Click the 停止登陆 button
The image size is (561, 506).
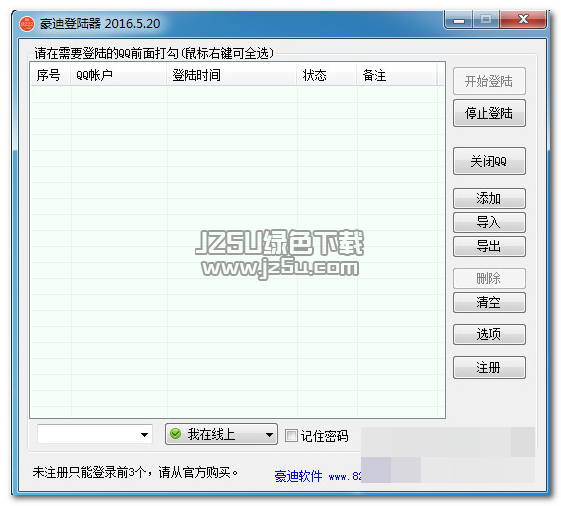(489, 113)
